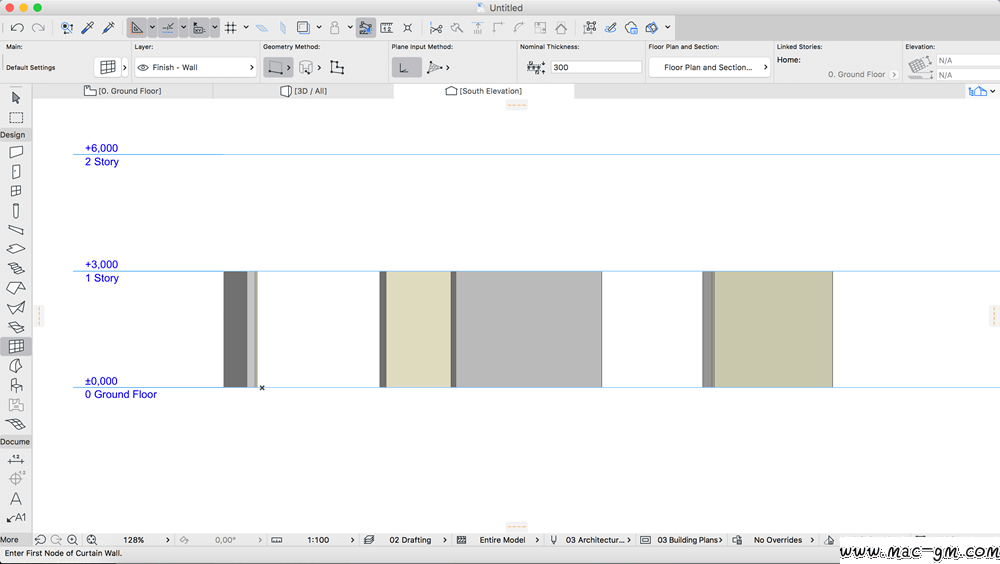This screenshot has height=564, width=1000.
Task: Open Floor Plan and Section dropdown
Action: coord(709,67)
